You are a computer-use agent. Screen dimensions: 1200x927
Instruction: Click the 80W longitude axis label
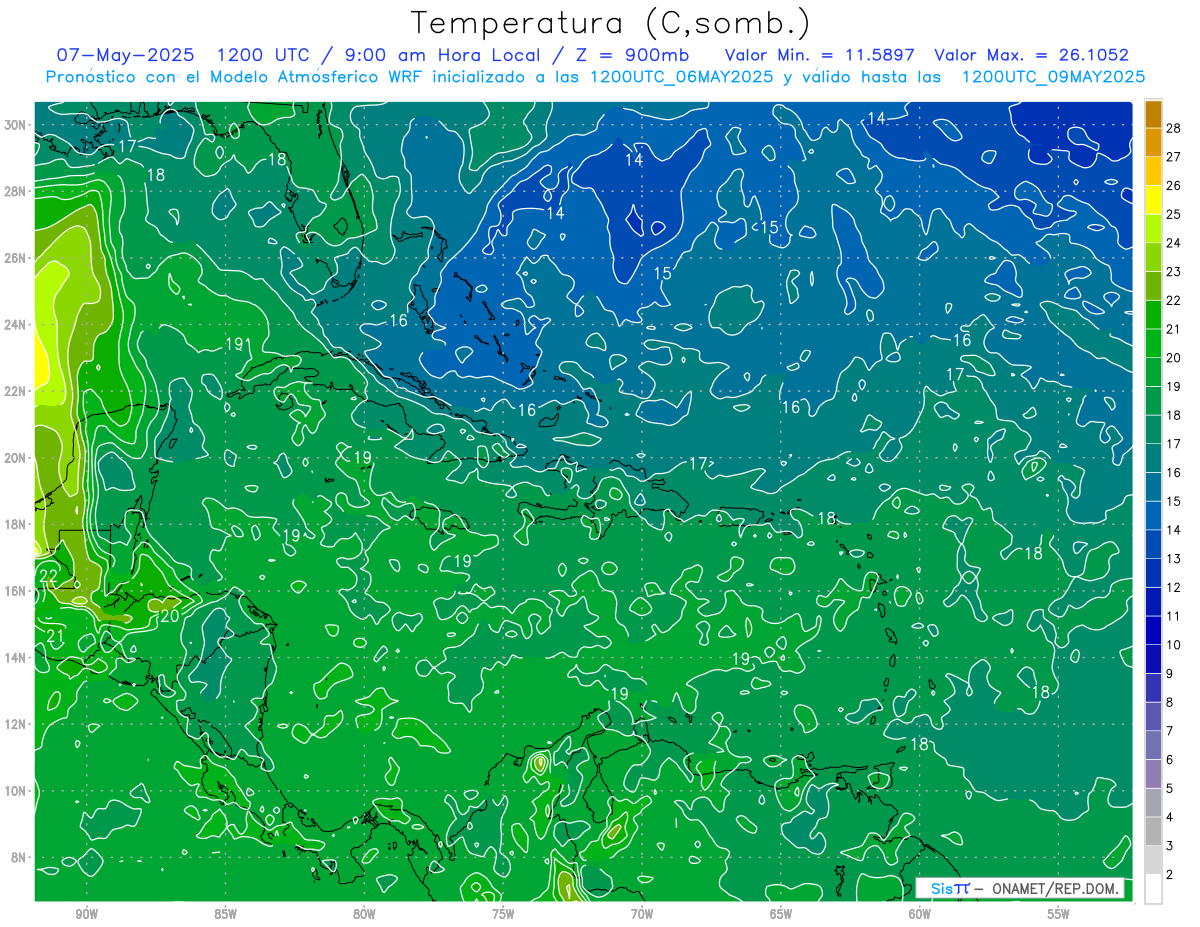(364, 914)
